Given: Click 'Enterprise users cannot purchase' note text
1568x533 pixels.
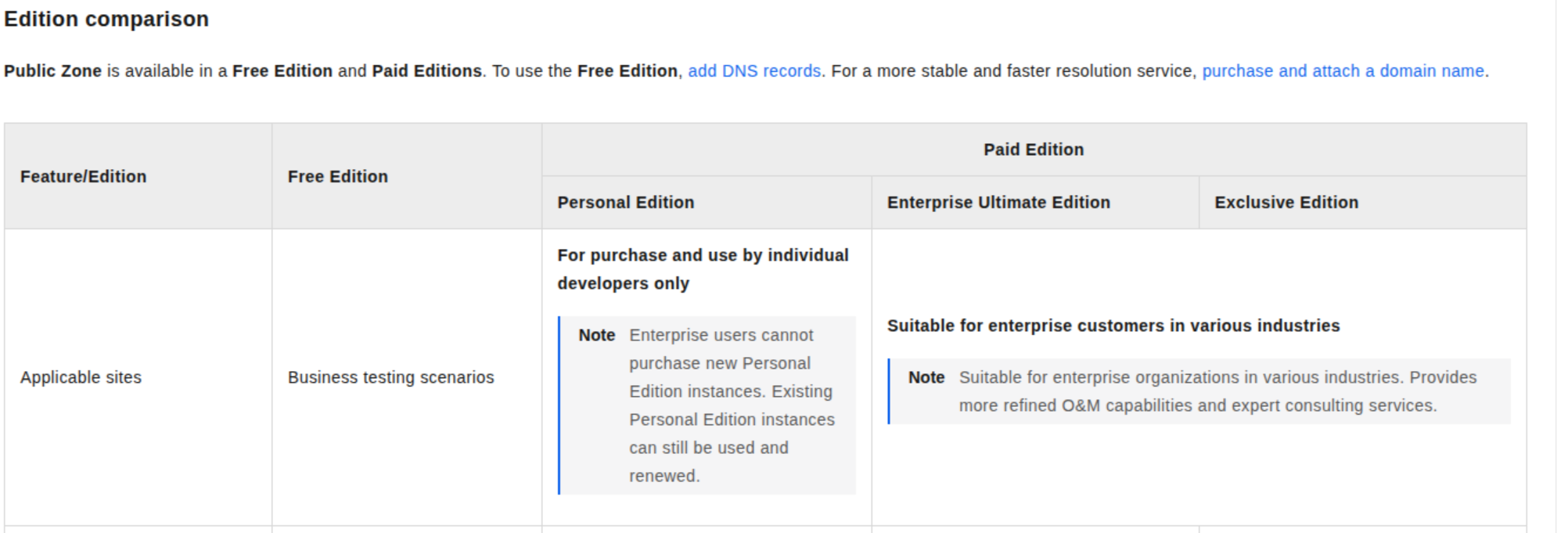Looking at the screenshot, I should [721, 349].
